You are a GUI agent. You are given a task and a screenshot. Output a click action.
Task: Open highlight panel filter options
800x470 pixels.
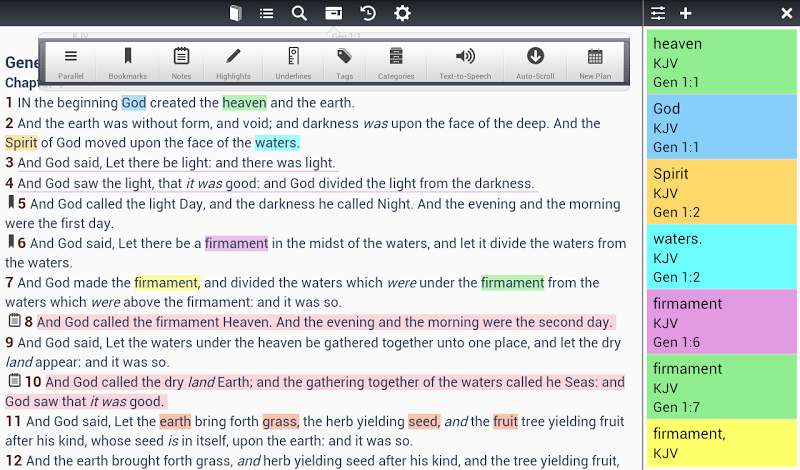[x=658, y=13]
